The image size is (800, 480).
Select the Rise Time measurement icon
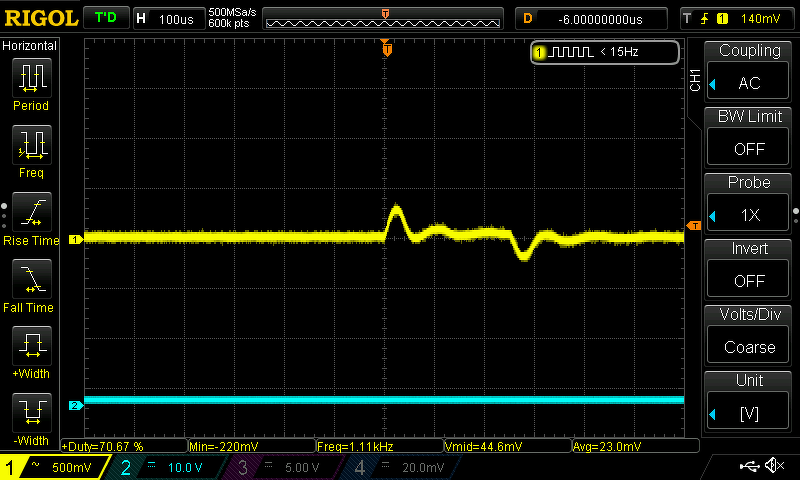click(x=32, y=212)
